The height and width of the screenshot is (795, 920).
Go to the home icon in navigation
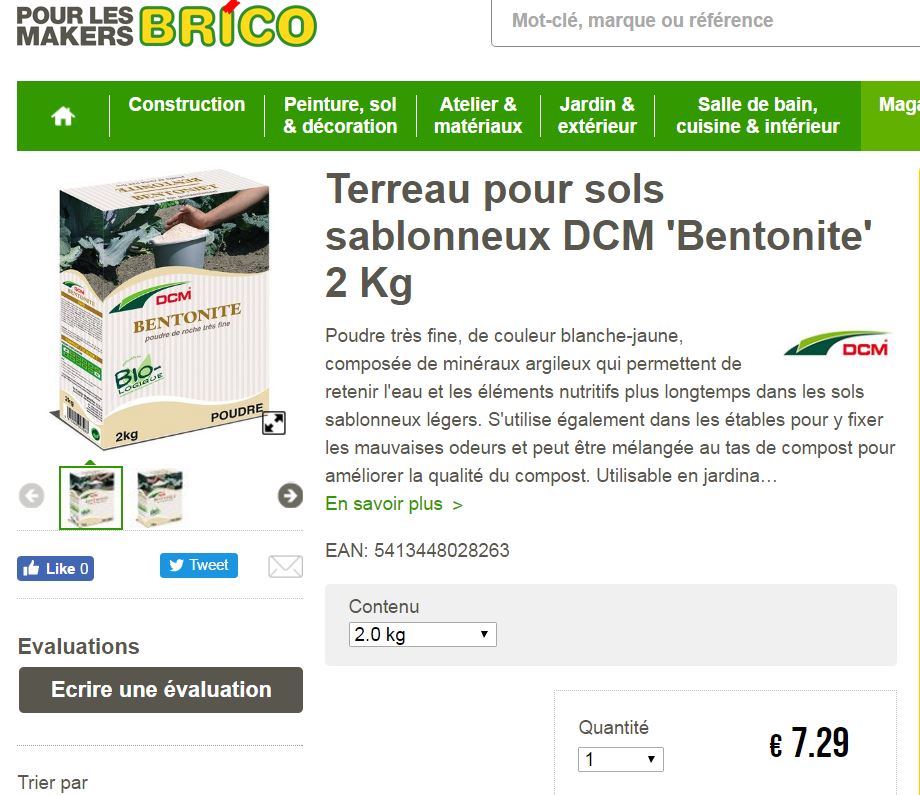[63, 116]
